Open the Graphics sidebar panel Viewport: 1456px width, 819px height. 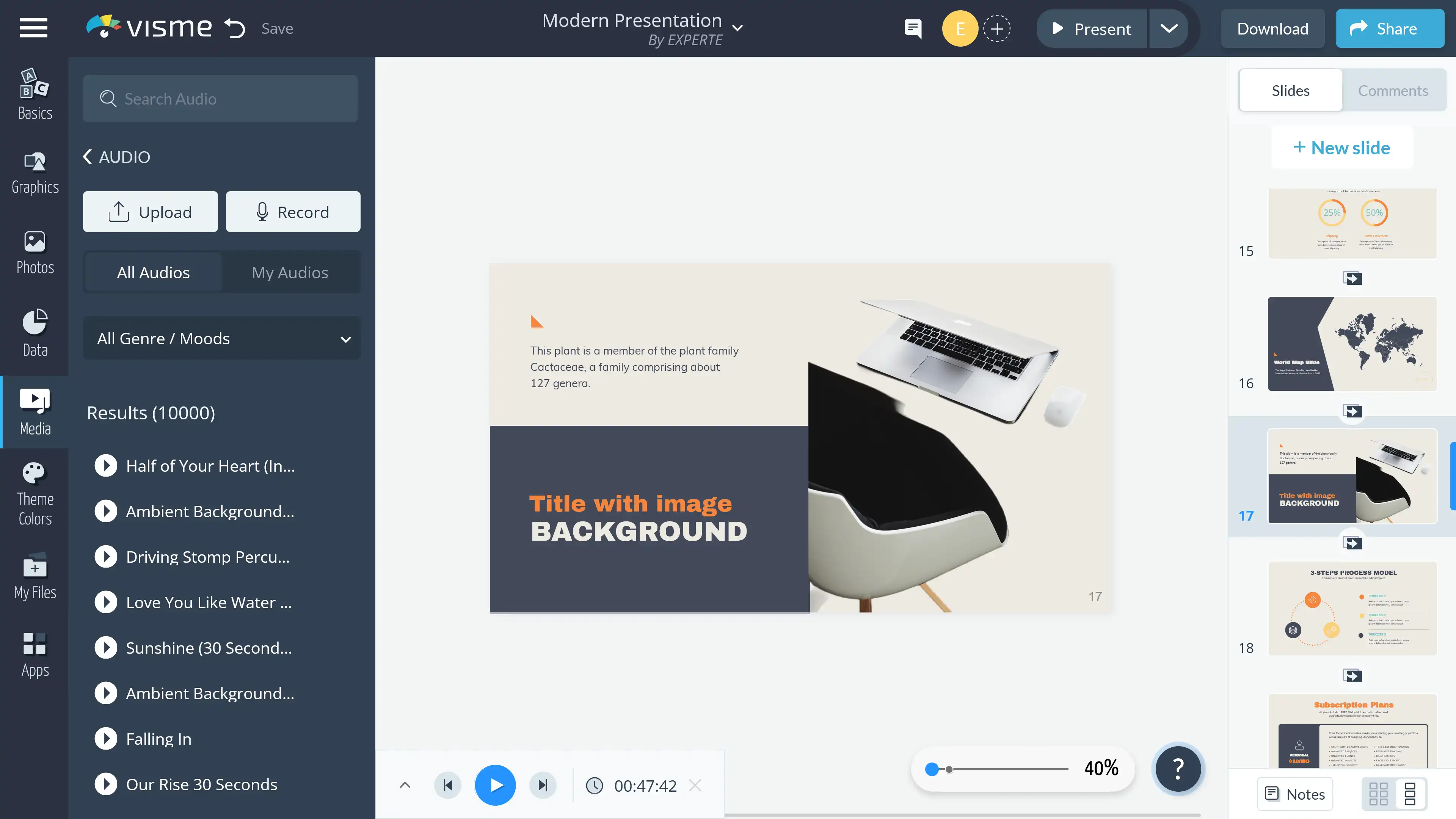click(x=35, y=173)
